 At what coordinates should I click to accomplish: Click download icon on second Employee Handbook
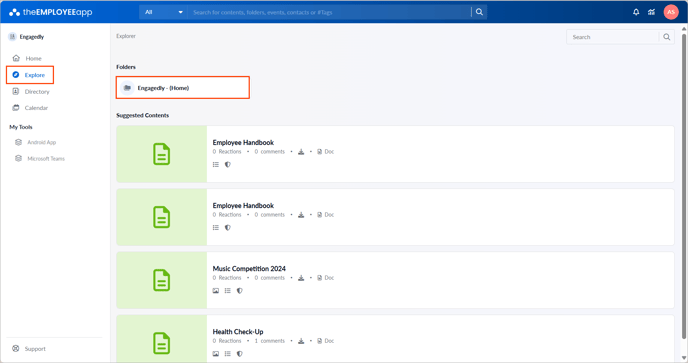(x=301, y=215)
